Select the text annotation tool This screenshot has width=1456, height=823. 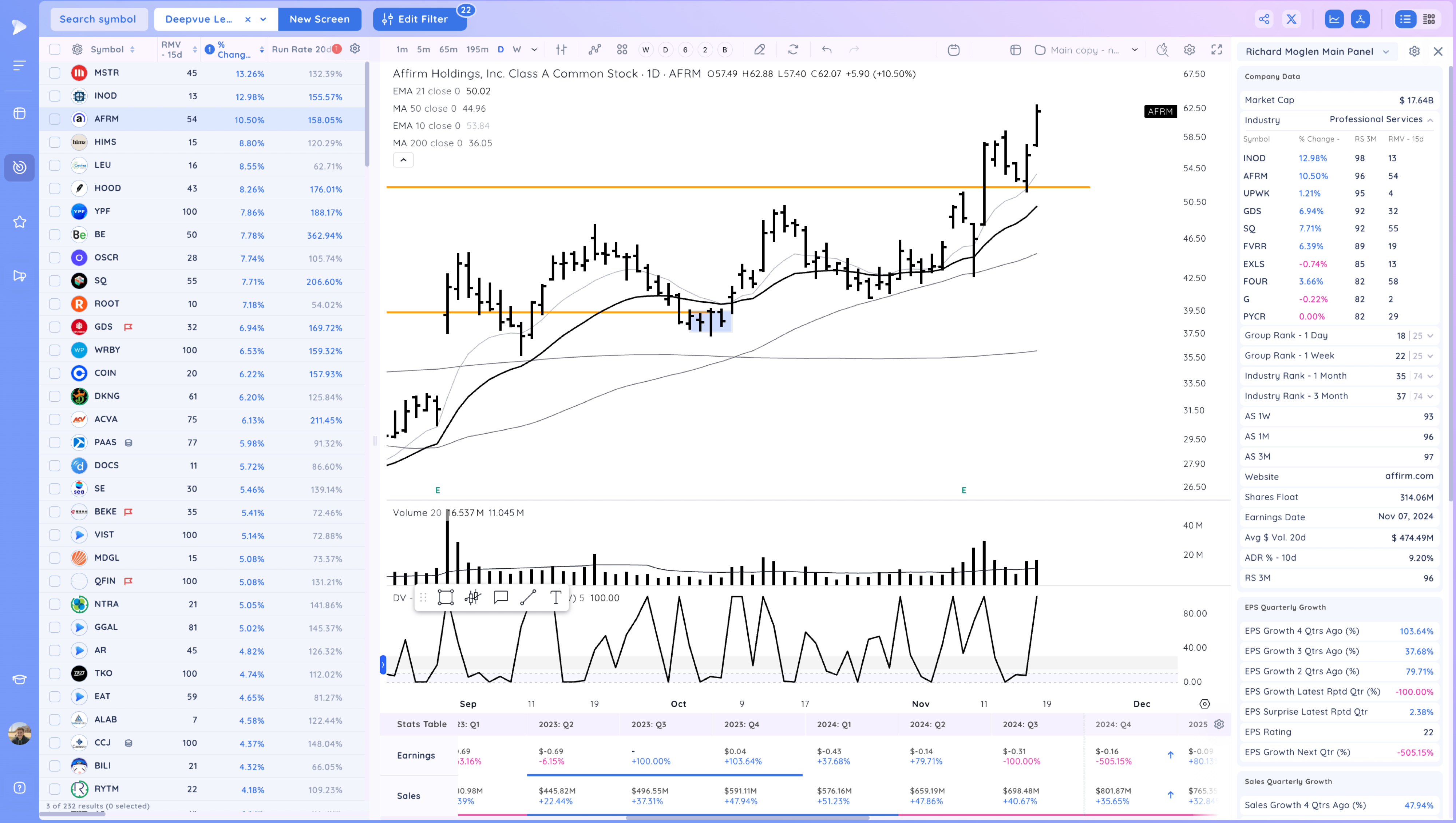tap(555, 597)
